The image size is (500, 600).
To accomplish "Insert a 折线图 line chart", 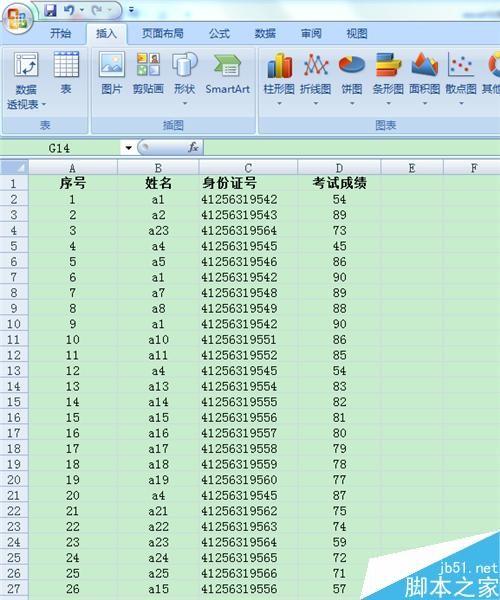I will pos(316,73).
